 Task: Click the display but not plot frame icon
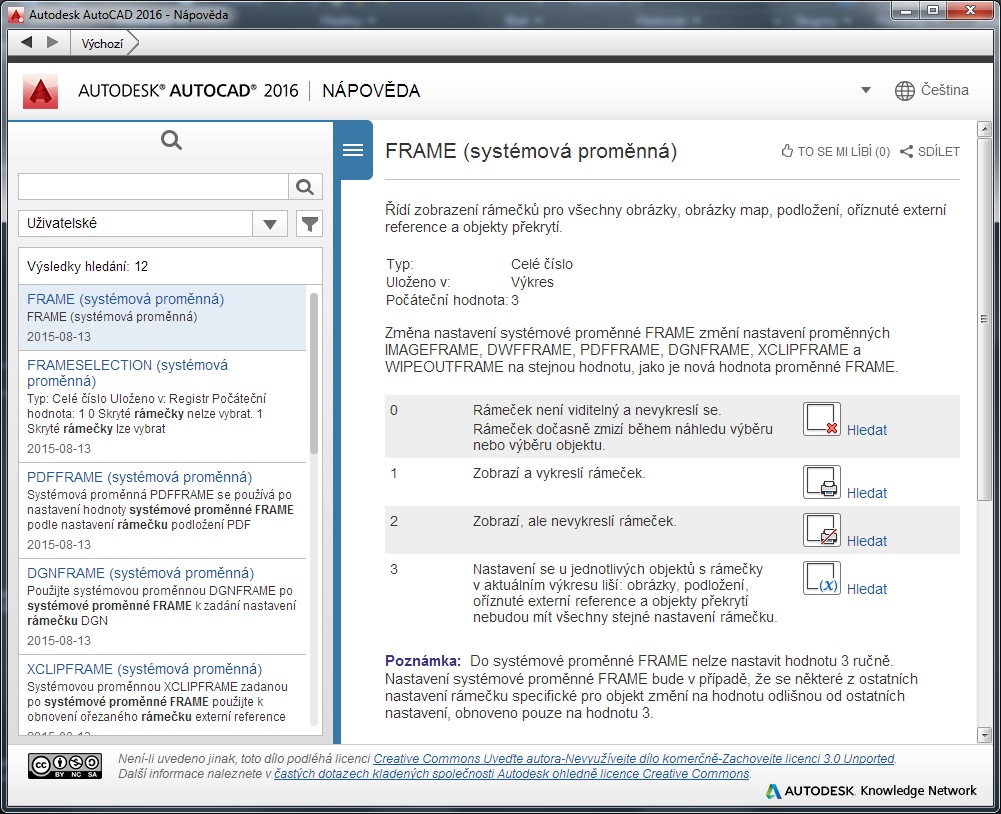(821, 530)
